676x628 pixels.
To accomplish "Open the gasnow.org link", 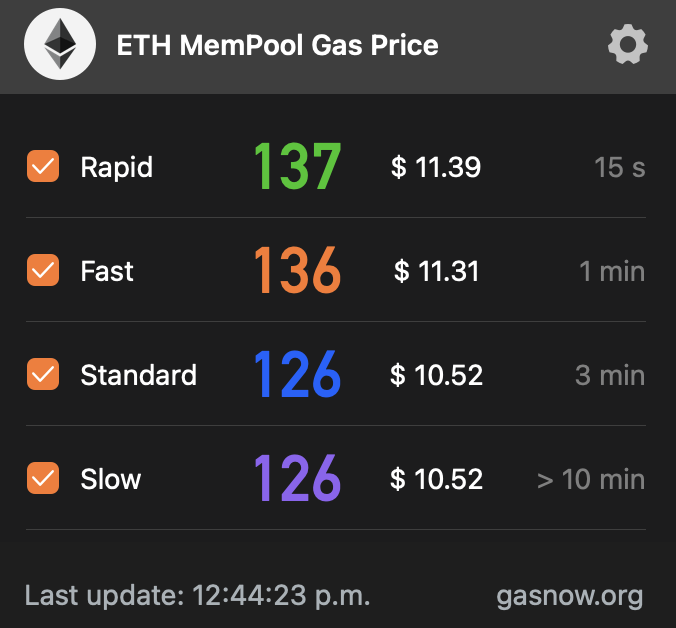I will coord(569,596).
